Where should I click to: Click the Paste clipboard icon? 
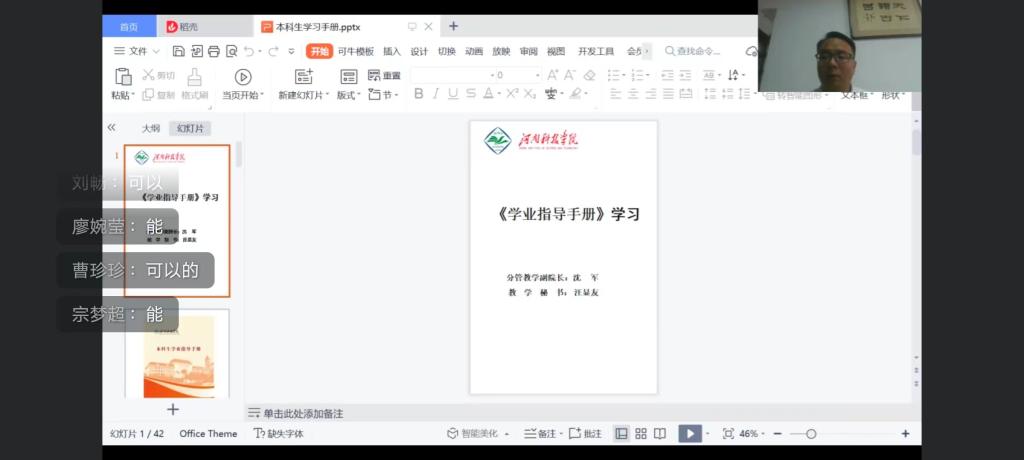click(123, 76)
